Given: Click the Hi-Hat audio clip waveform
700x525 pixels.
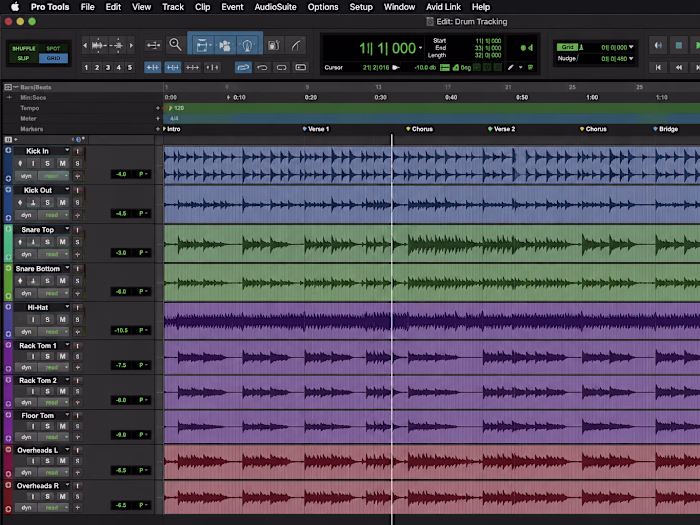Looking at the screenshot, I should click(431, 321).
